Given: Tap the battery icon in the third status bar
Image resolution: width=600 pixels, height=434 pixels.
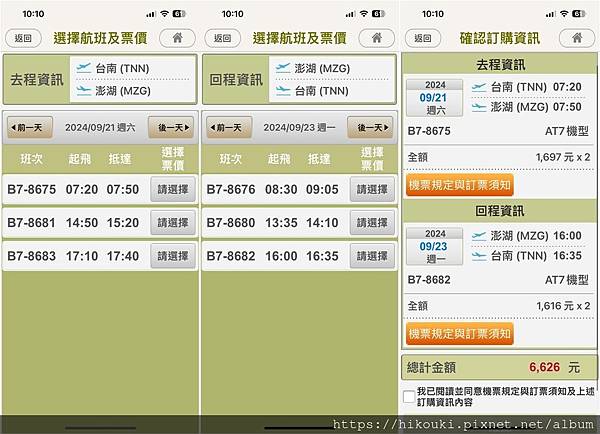Looking at the screenshot, I should [x=579, y=14].
